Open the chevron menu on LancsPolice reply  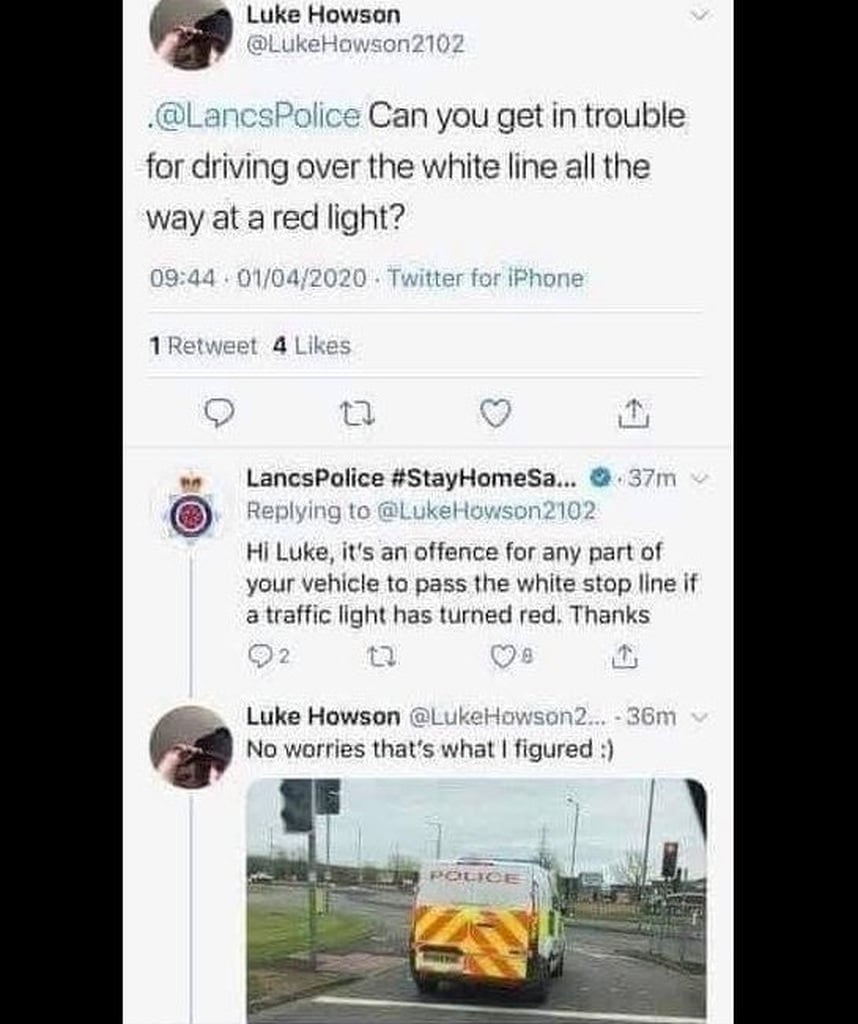pyautogui.click(x=700, y=480)
